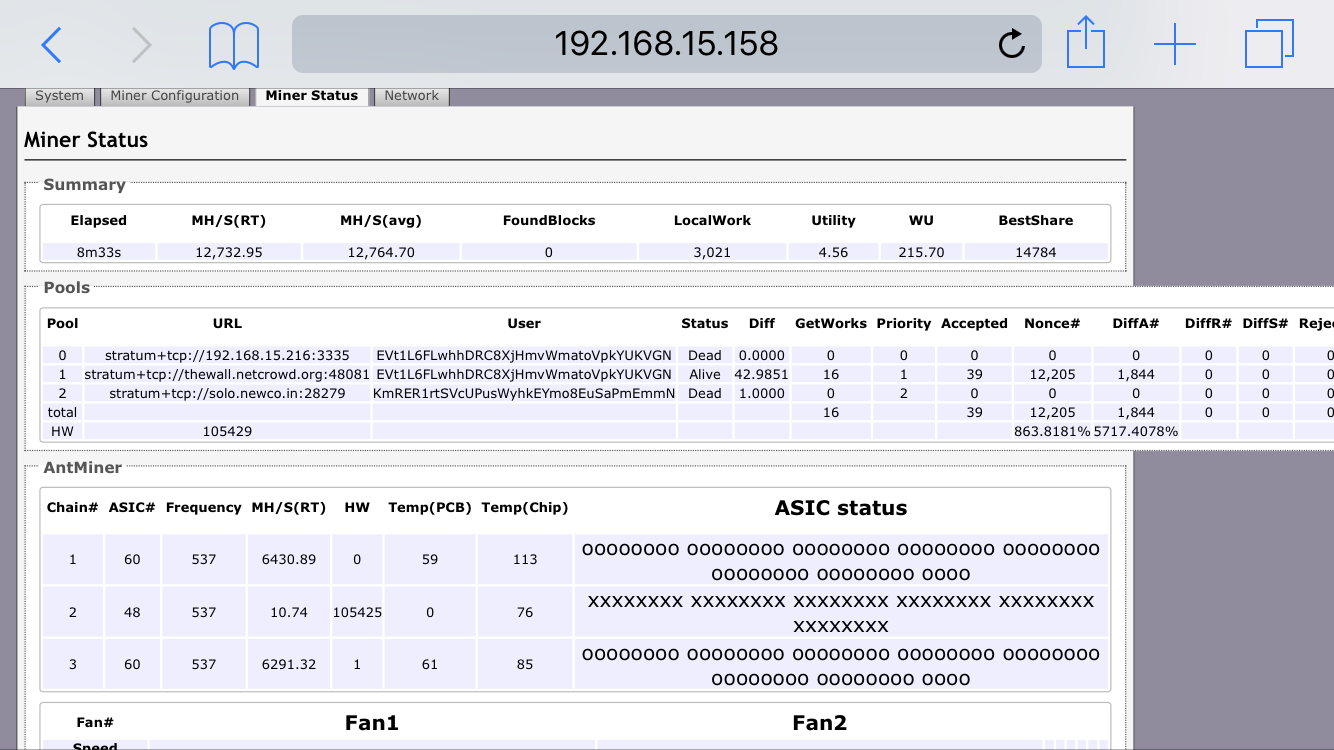
Task: Tap the Safari forward arrow
Action: (142, 45)
